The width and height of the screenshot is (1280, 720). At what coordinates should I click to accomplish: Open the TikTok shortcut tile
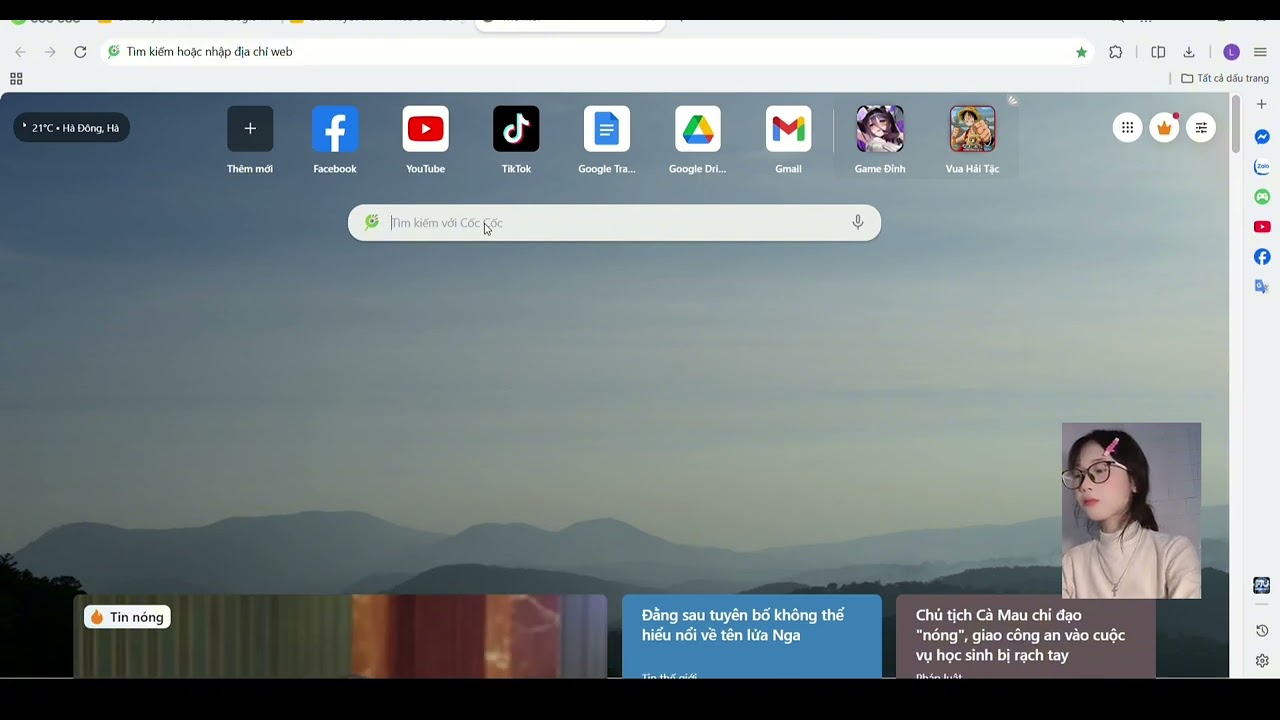tap(516, 141)
